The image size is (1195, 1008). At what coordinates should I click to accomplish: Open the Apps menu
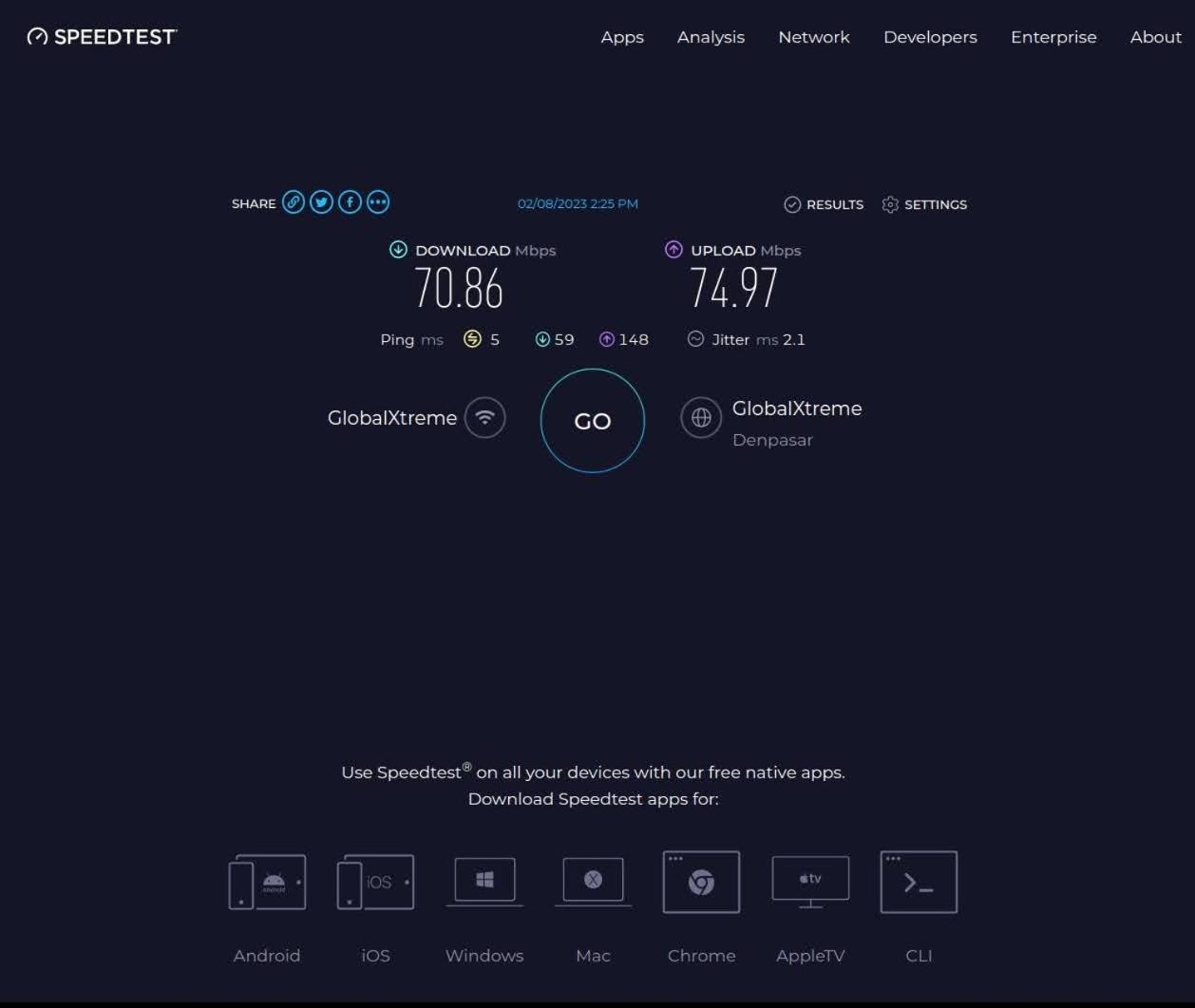pos(622,37)
